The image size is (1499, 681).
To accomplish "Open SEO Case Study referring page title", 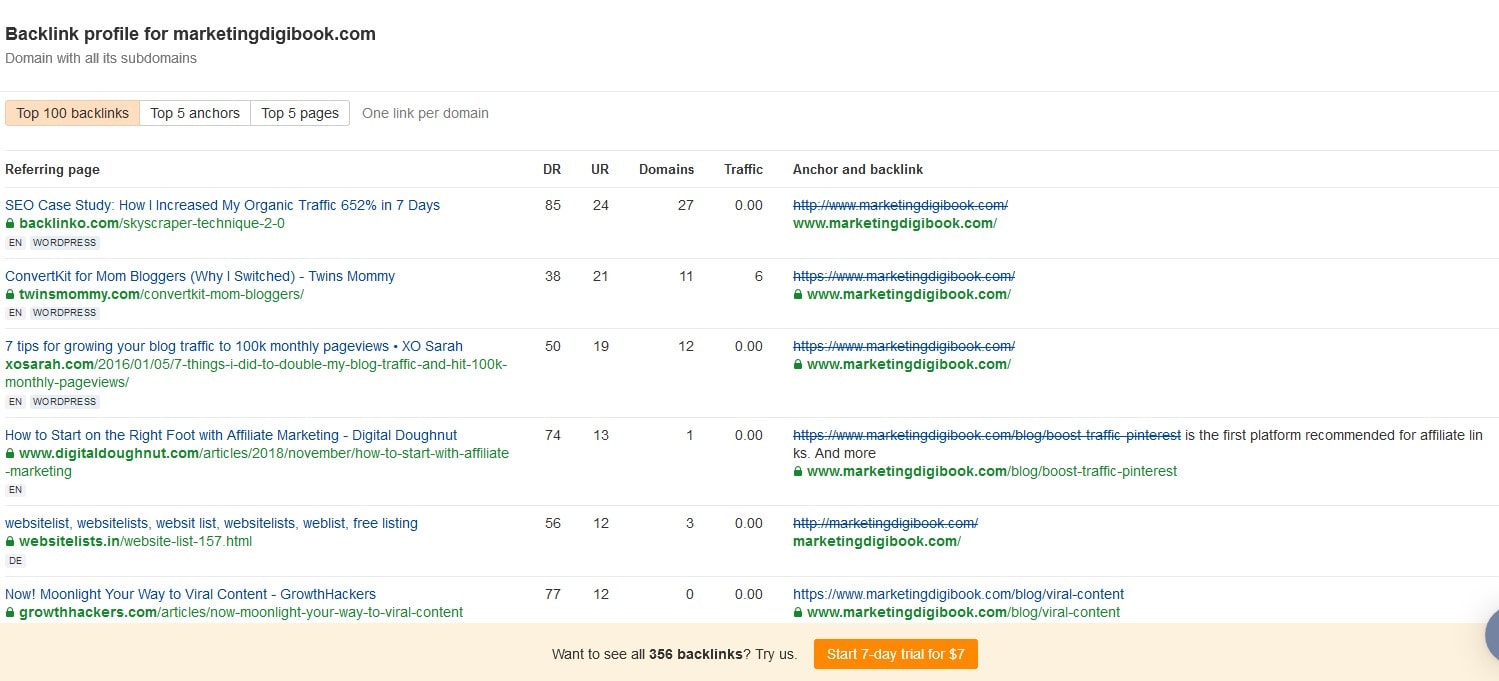I will (222, 205).
